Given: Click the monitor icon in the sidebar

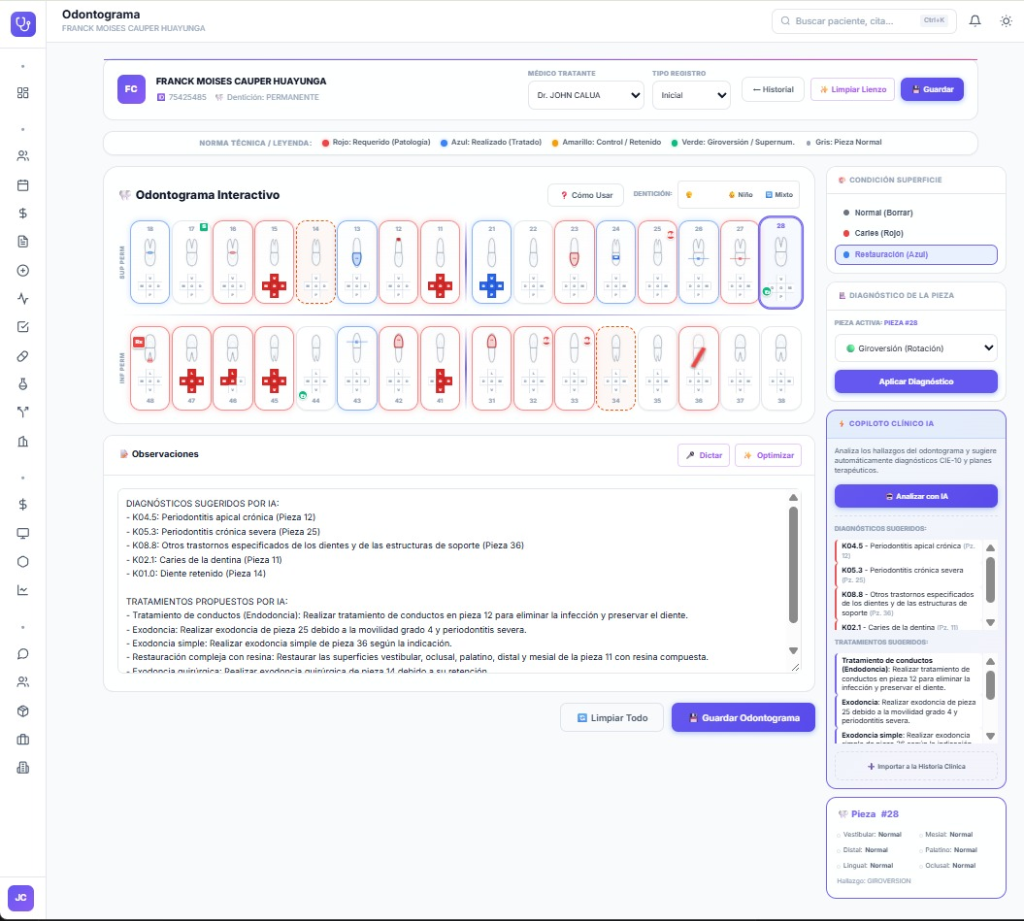Looking at the screenshot, I should pyautogui.click(x=23, y=533).
